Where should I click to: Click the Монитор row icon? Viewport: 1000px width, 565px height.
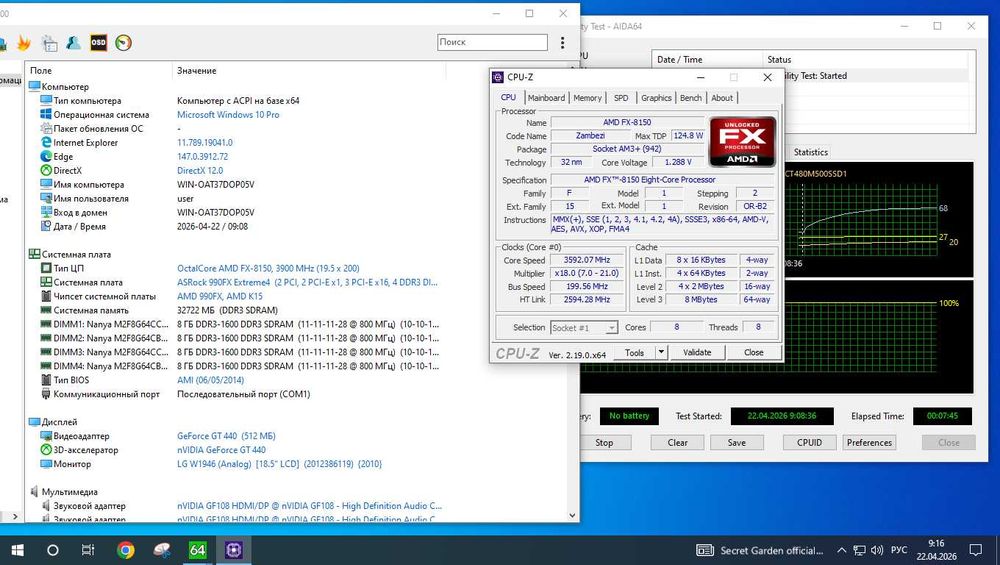[x=46, y=464]
